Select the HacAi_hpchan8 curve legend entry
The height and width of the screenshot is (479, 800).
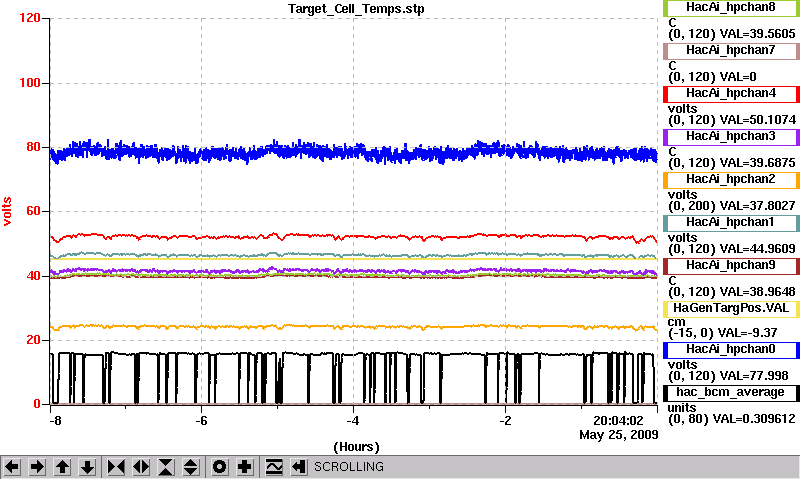pos(731,8)
